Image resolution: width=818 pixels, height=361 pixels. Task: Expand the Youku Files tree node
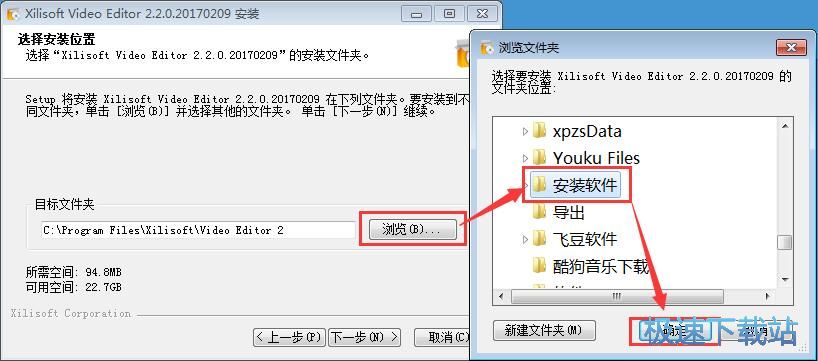click(525, 158)
